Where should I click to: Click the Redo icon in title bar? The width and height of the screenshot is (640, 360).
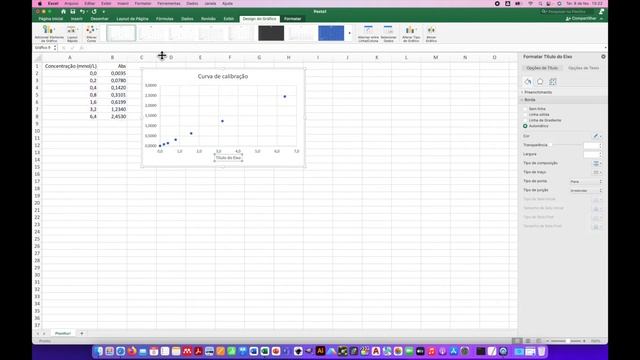tap(94, 11)
